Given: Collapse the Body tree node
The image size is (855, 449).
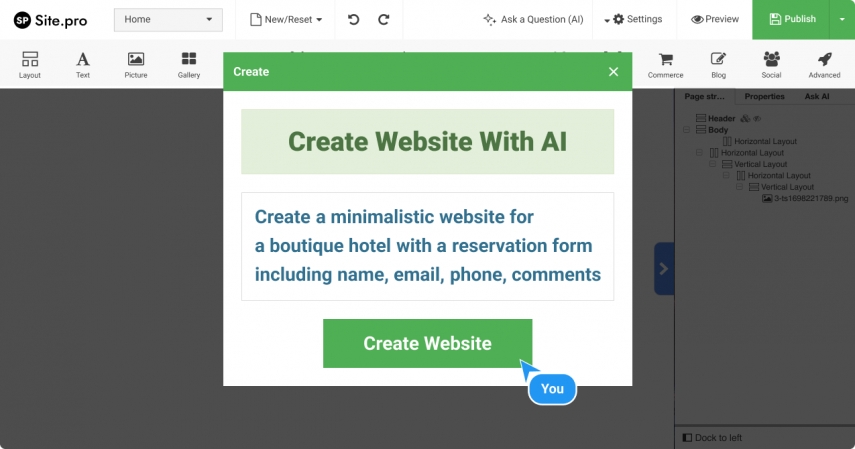Looking at the screenshot, I should [687, 130].
